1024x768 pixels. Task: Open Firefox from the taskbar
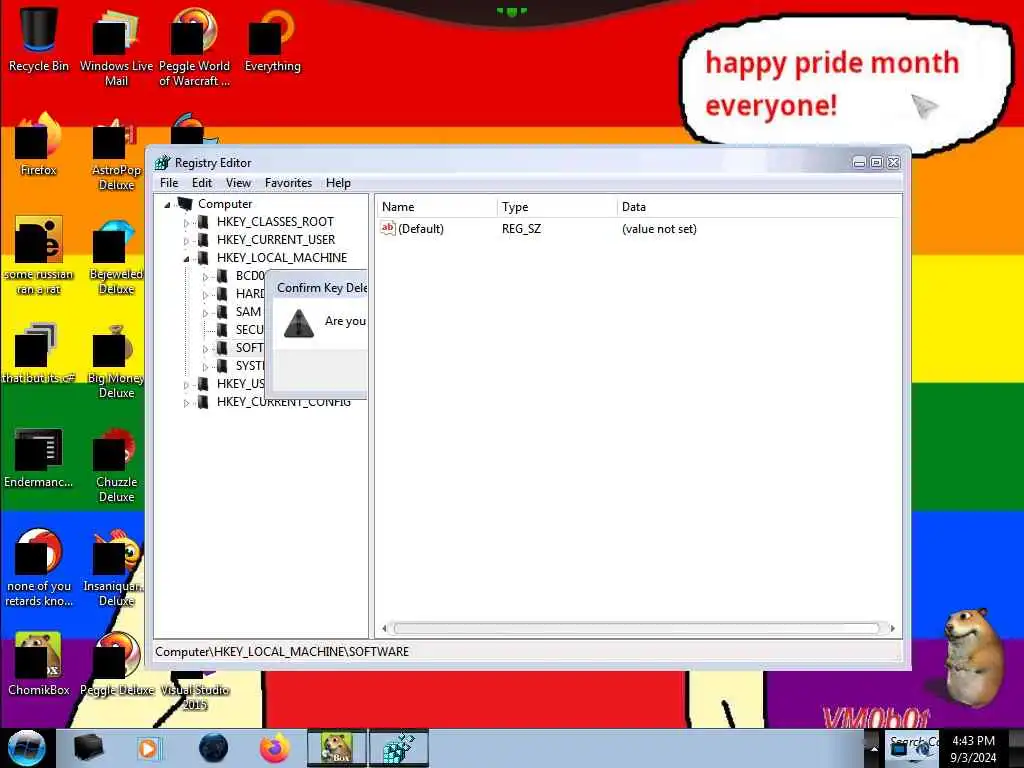tap(275, 748)
